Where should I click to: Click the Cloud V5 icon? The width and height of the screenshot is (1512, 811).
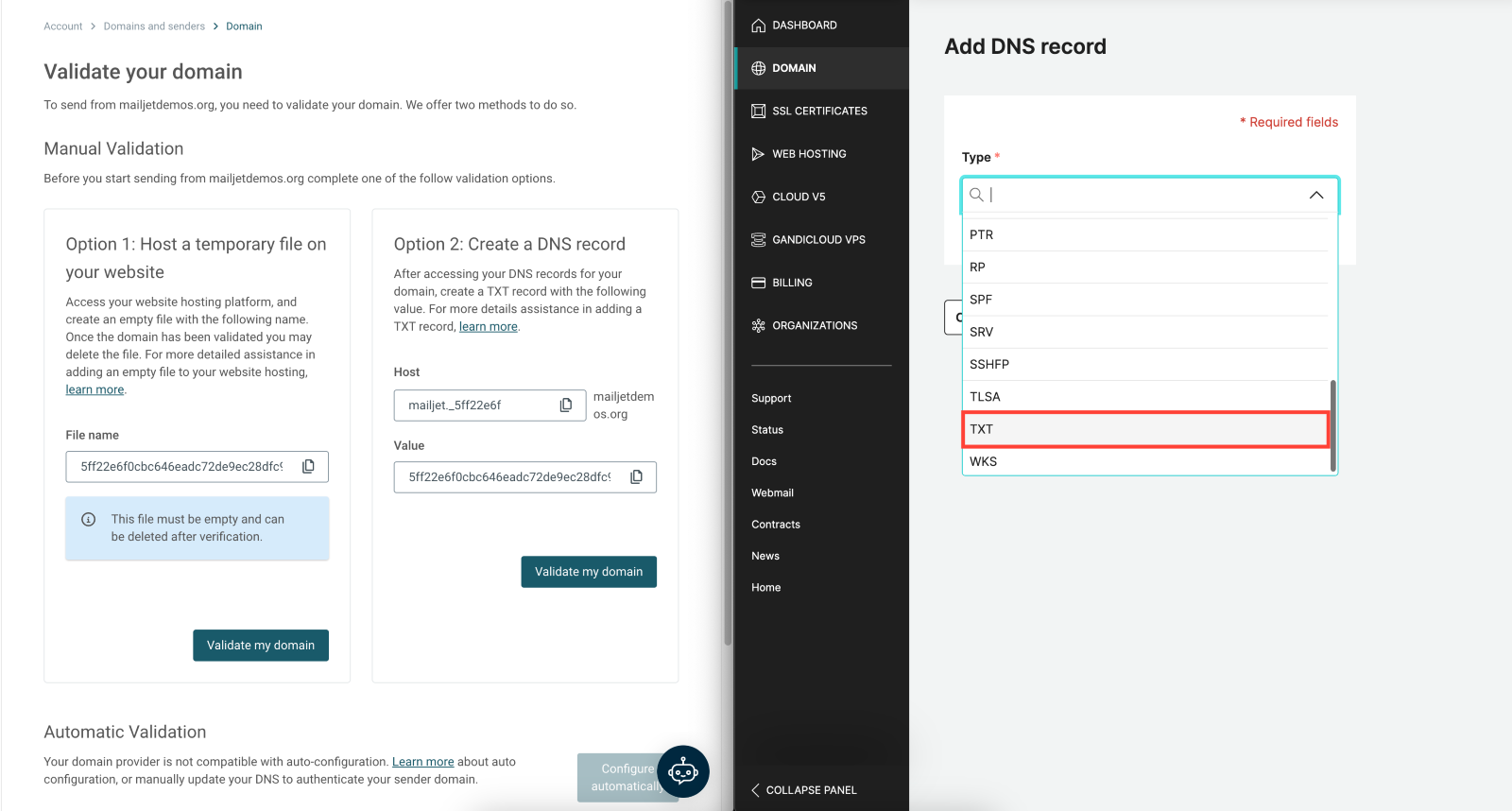click(x=758, y=197)
